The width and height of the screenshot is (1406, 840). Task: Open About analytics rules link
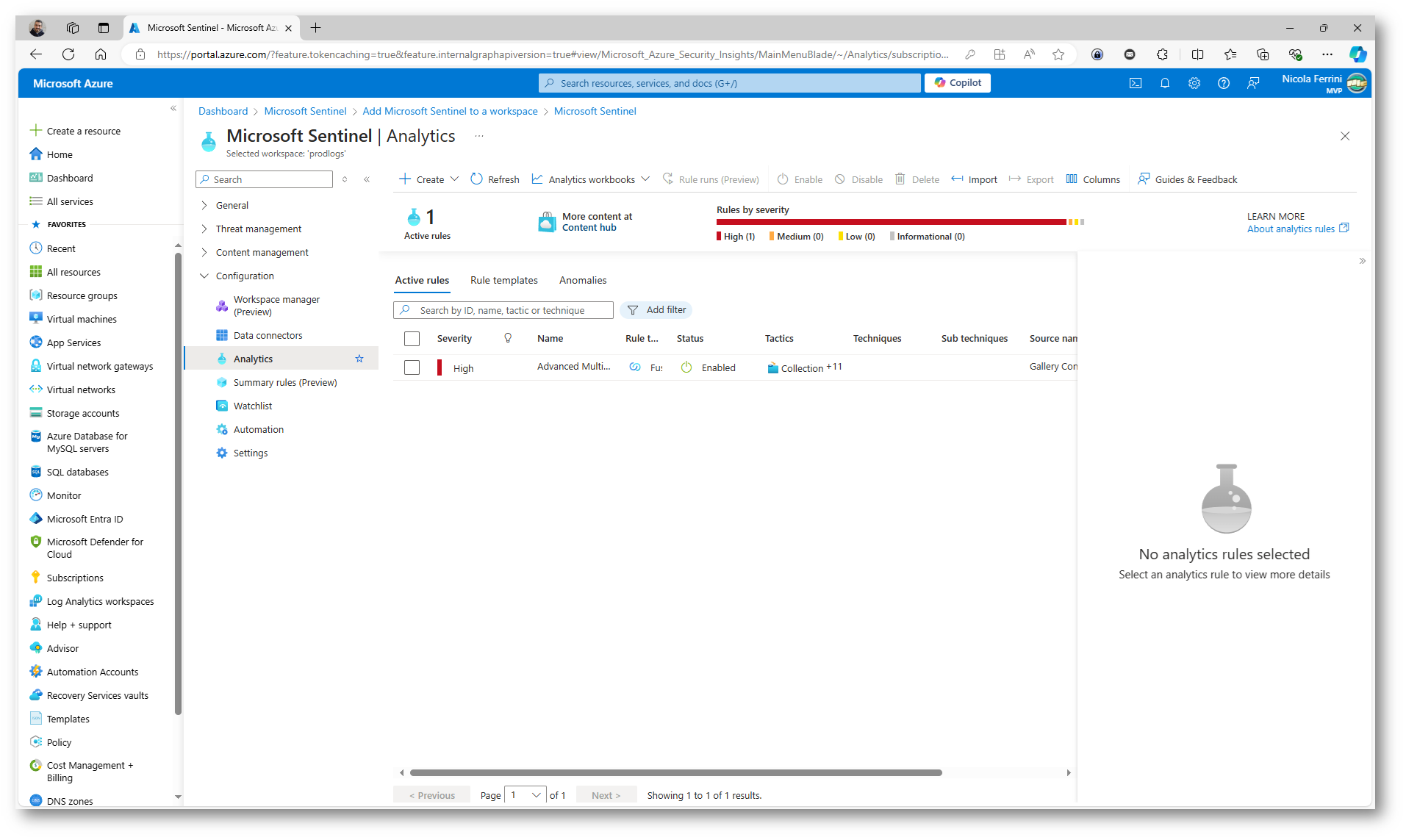[1297, 229]
